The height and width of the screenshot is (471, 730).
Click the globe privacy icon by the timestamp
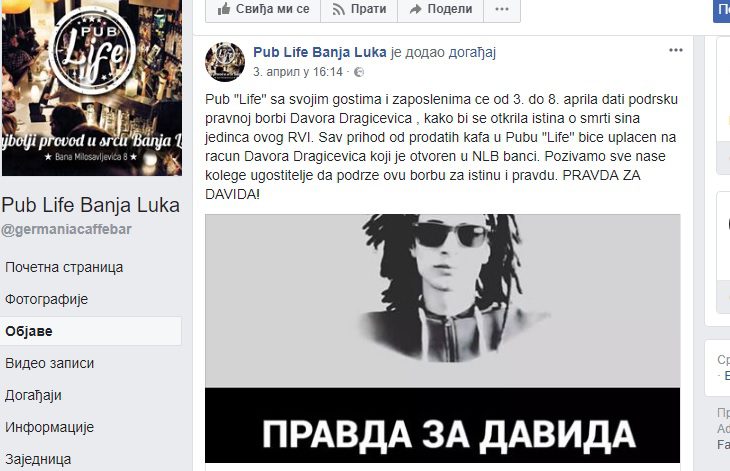[x=358, y=72]
